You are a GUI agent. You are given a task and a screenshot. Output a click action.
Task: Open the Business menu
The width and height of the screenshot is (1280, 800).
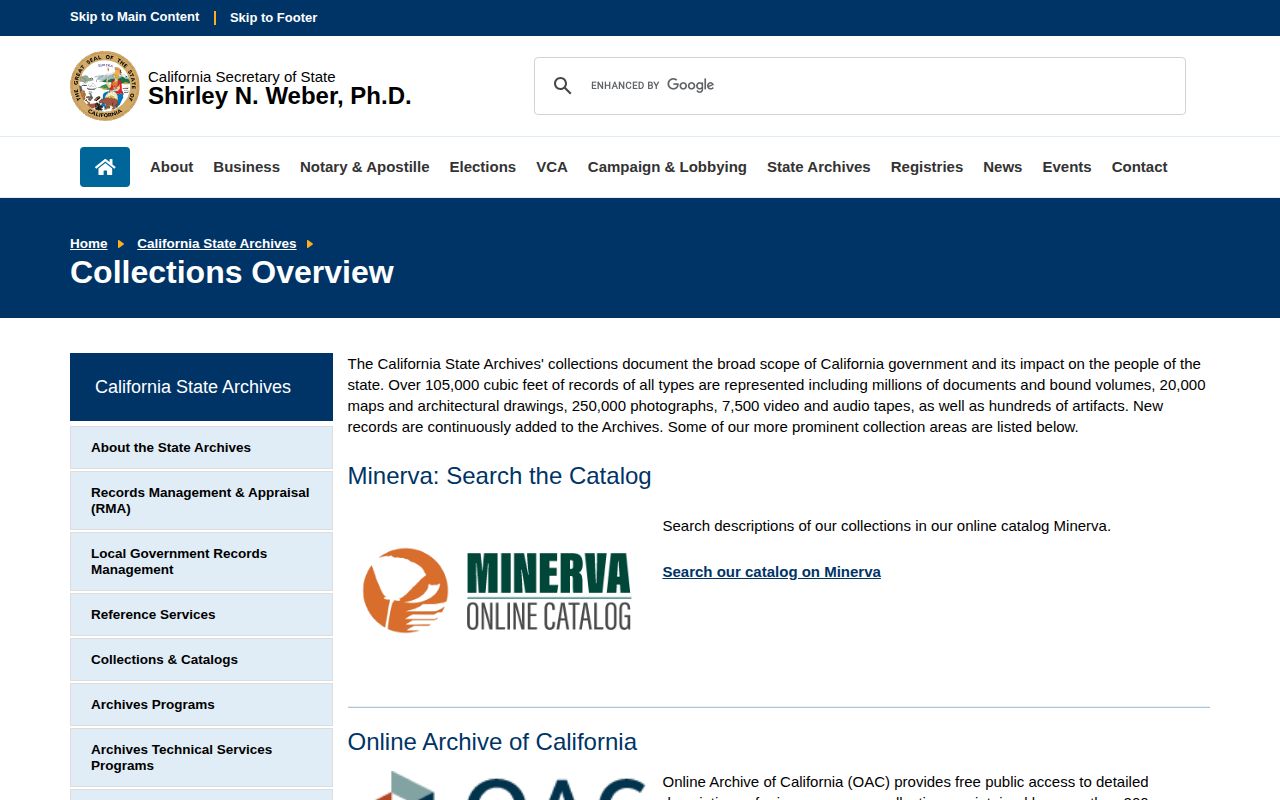coord(246,167)
